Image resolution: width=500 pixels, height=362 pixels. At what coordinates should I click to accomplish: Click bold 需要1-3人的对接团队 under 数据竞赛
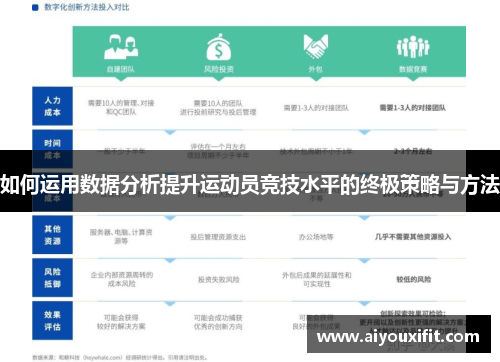[x=413, y=108]
